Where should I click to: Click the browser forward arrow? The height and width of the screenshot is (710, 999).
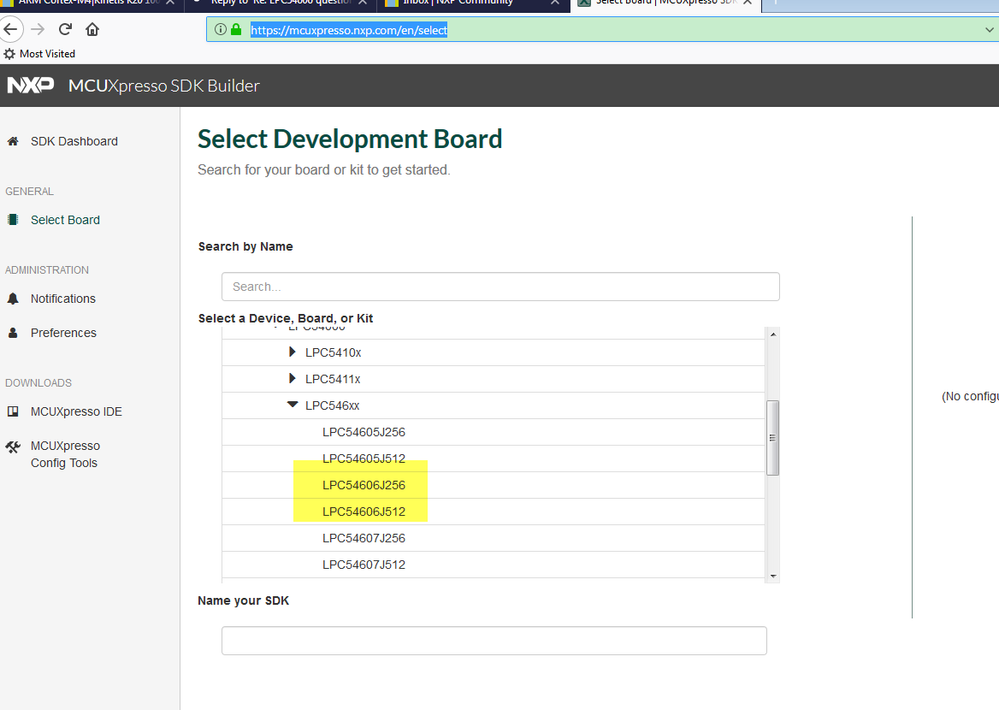point(38,29)
